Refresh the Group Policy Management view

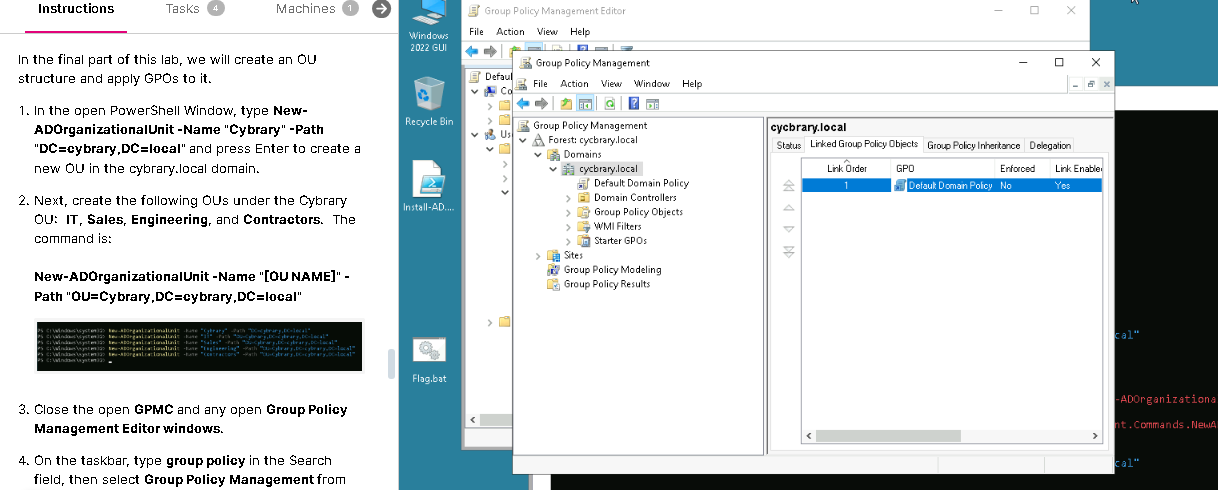coord(609,103)
